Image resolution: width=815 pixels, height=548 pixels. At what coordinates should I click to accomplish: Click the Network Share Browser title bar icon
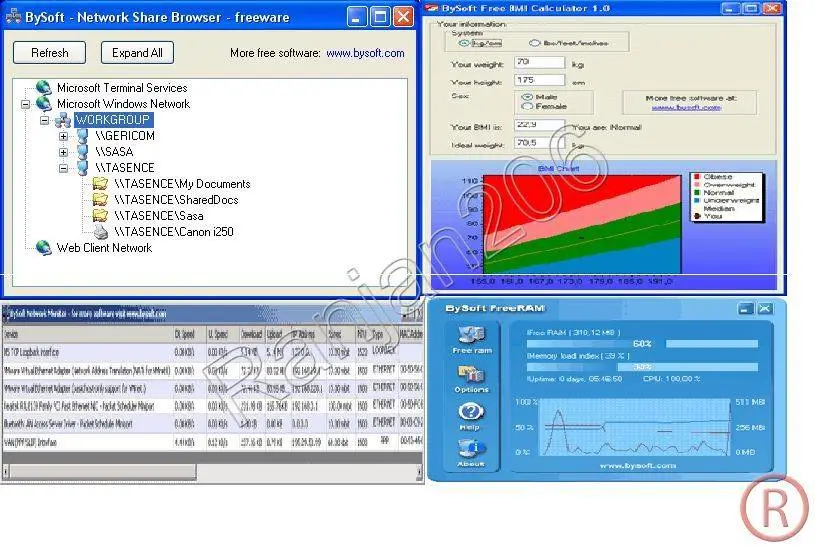pyautogui.click(x=13, y=17)
